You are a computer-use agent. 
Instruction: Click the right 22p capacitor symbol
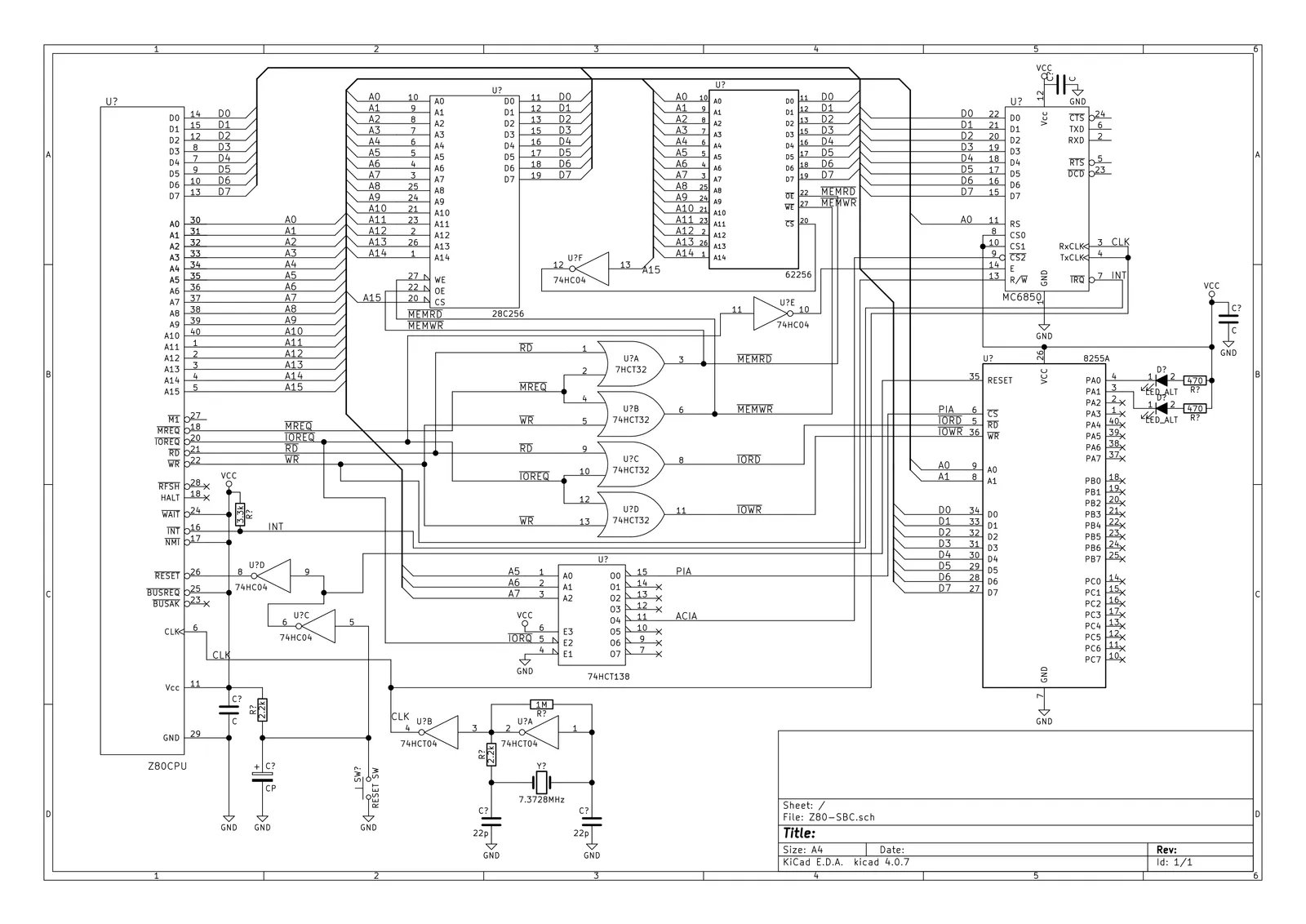592,820
